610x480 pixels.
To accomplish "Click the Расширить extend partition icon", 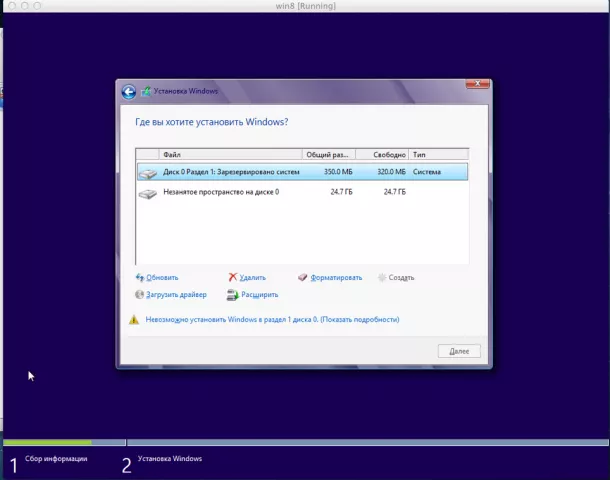I will (233, 295).
